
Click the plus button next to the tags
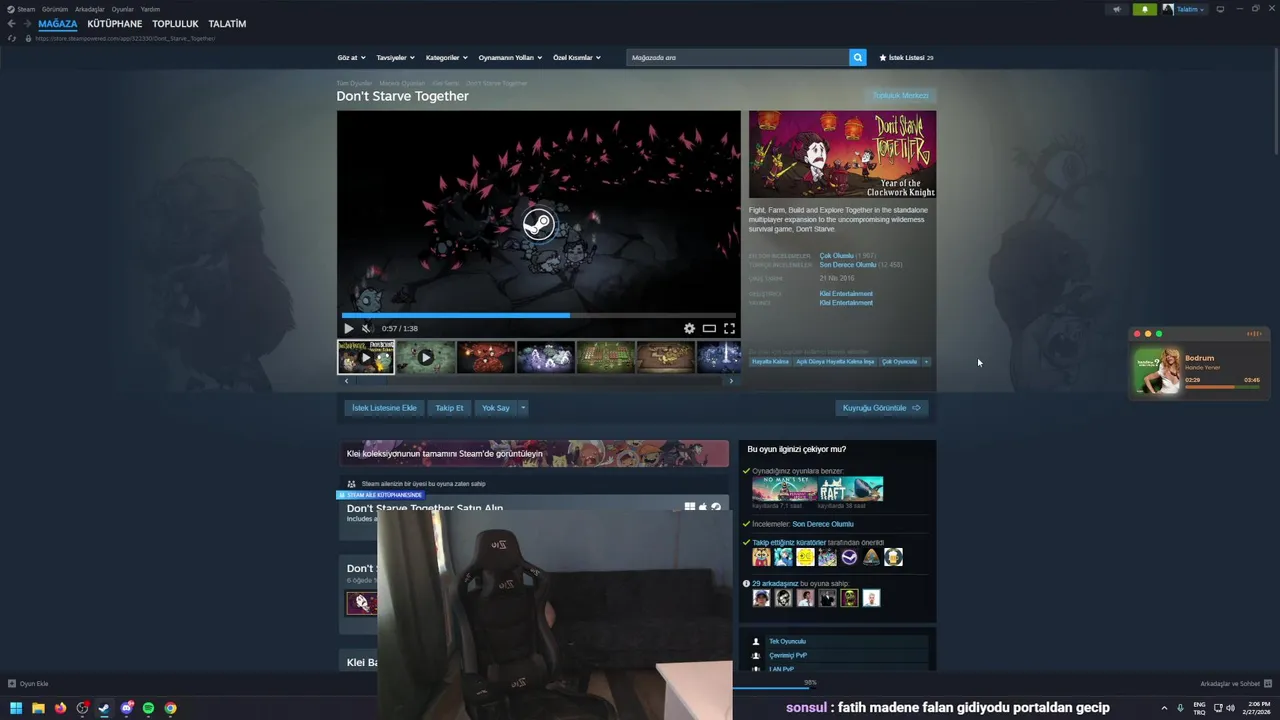(926, 362)
